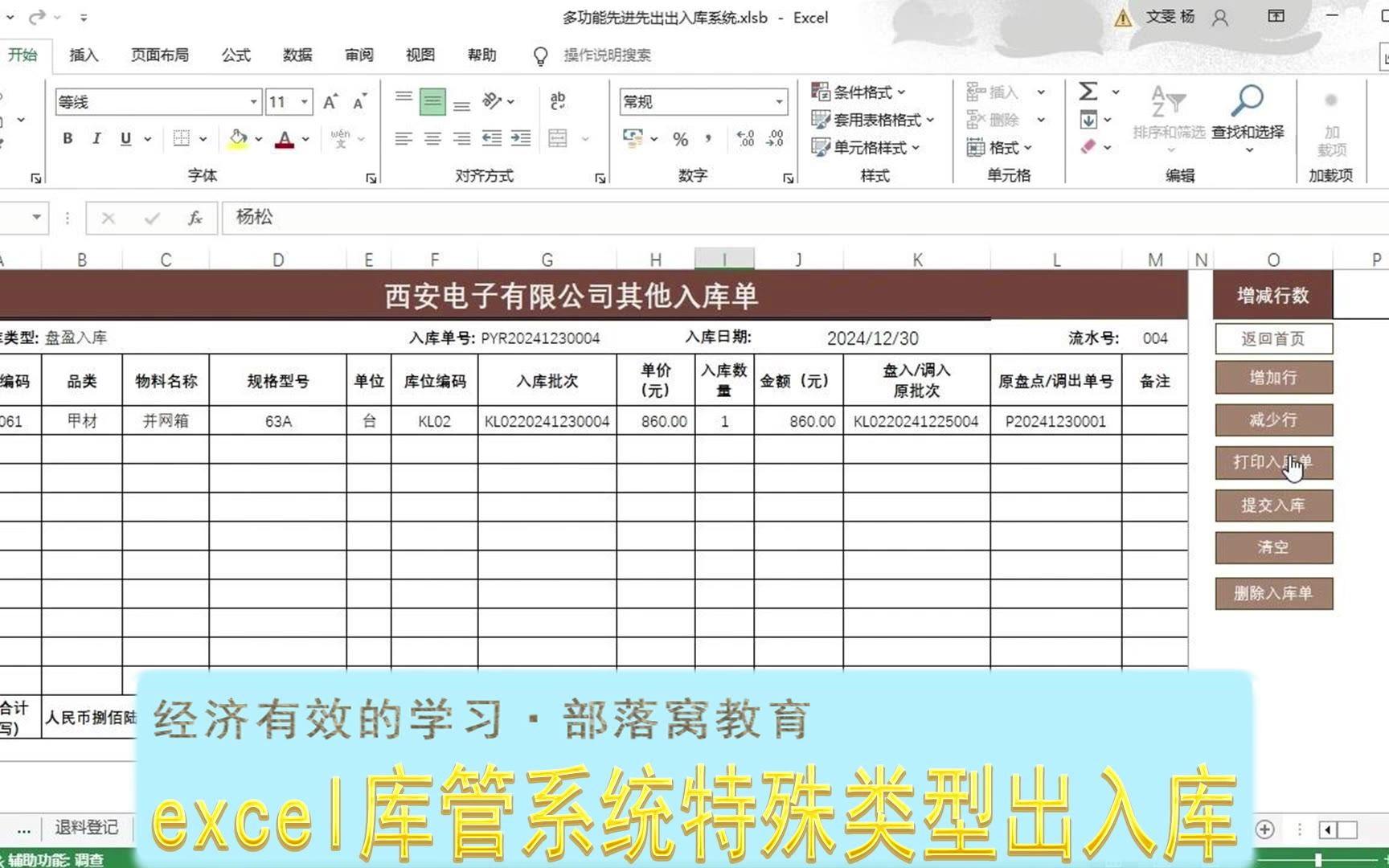Open the 等线 font name dropdown
The image size is (1389, 868).
tap(253, 102)
